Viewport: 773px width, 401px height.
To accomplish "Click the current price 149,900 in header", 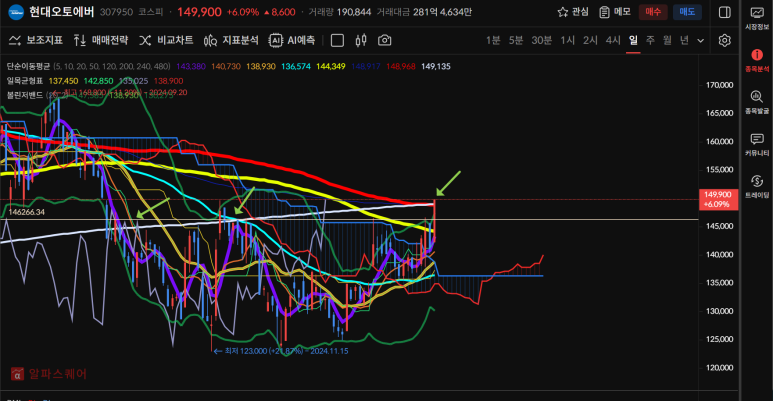I will pyautogui.click(x=199, y=12).
